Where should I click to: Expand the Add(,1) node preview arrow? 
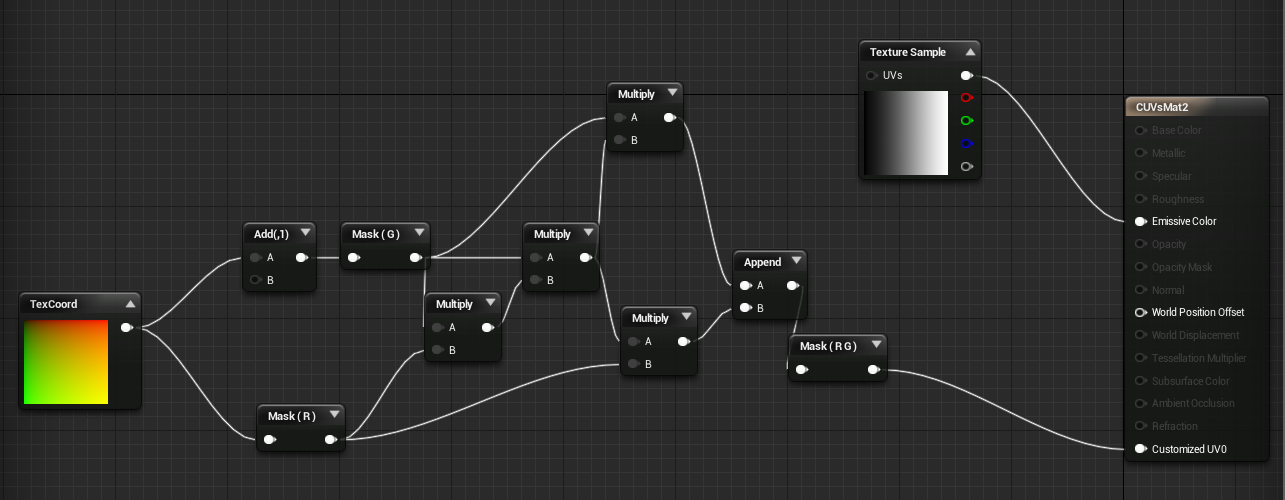(x=305, y=233)
